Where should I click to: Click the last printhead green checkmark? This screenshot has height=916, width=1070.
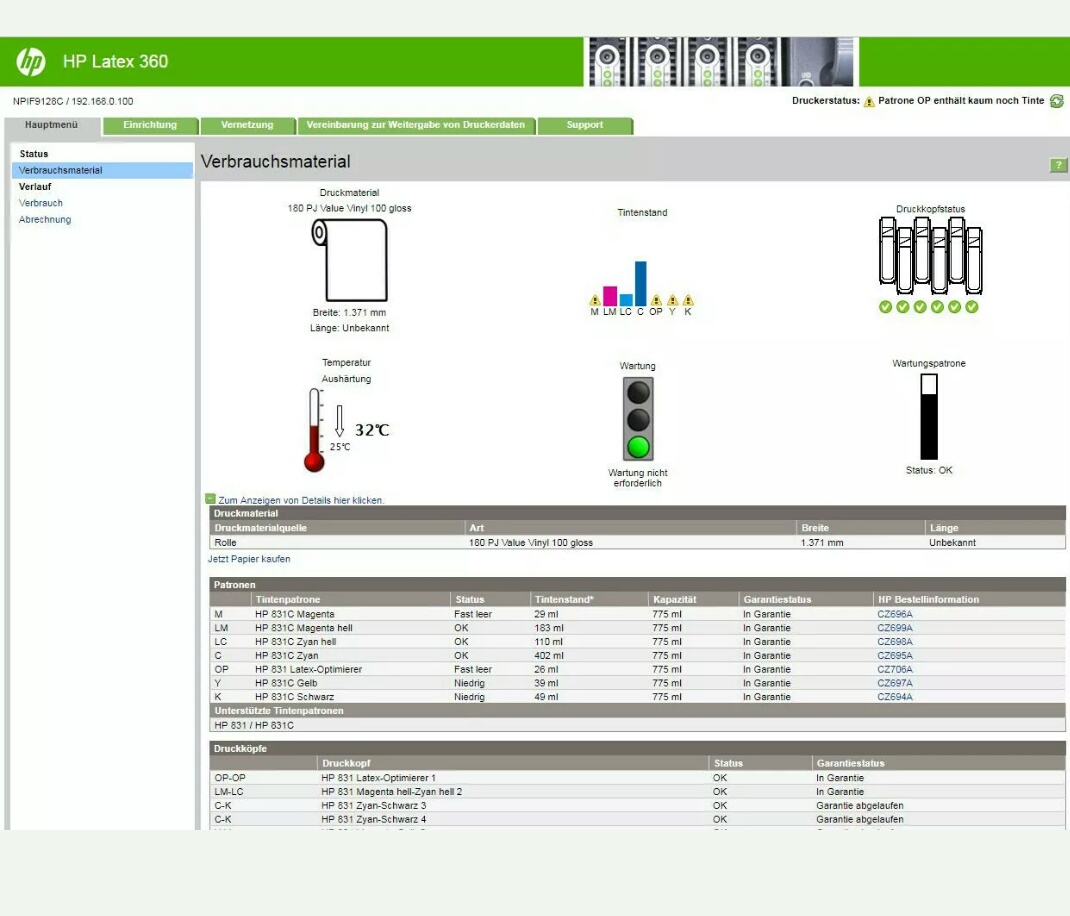tap(972, 307)
